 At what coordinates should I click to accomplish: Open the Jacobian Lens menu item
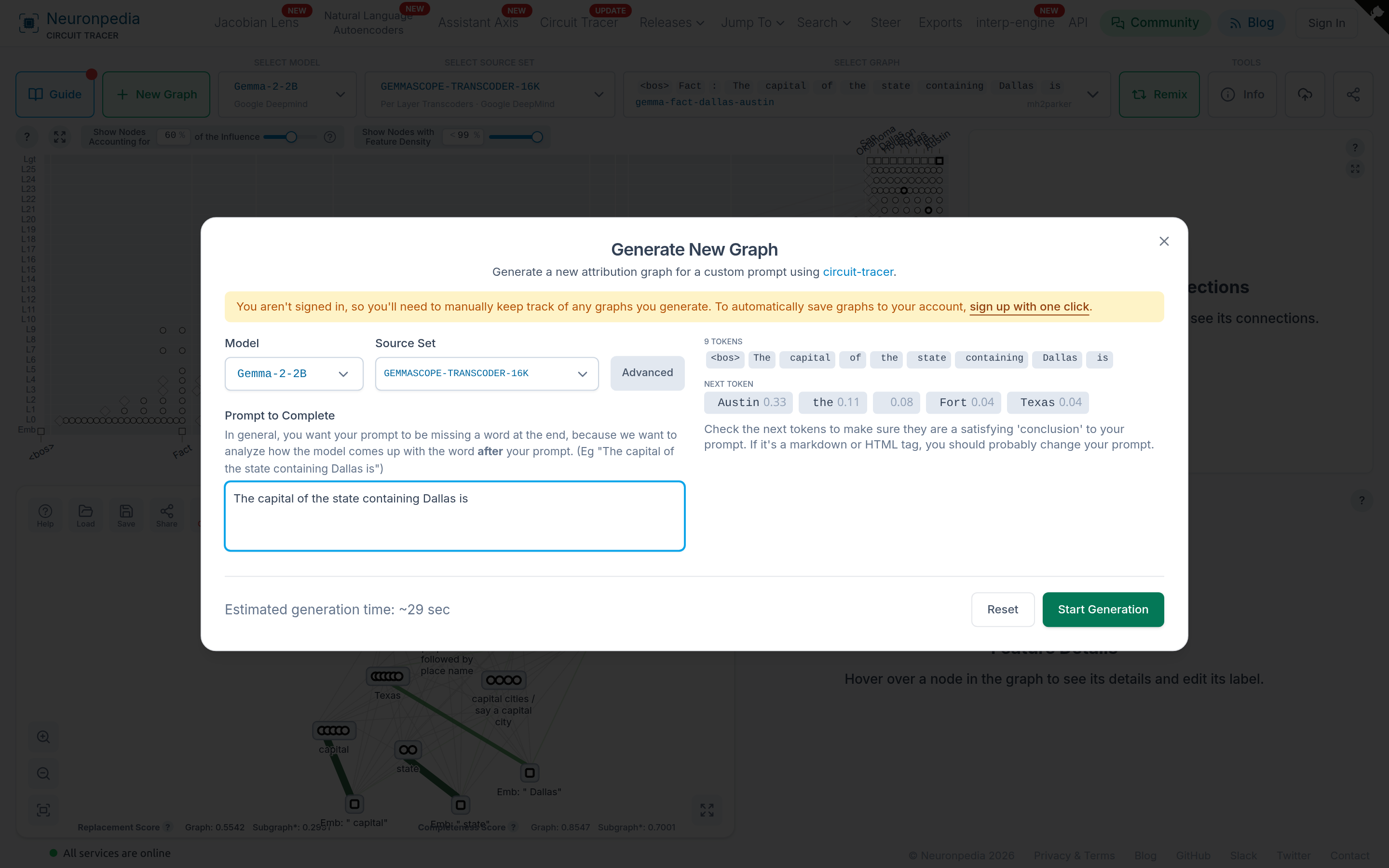257,23
